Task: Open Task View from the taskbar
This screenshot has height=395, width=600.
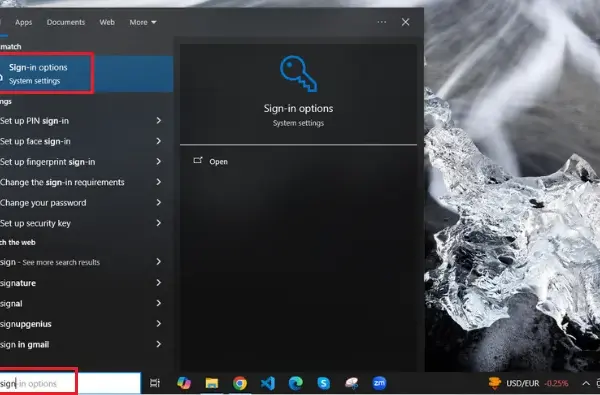Action: tap(155, 383)
